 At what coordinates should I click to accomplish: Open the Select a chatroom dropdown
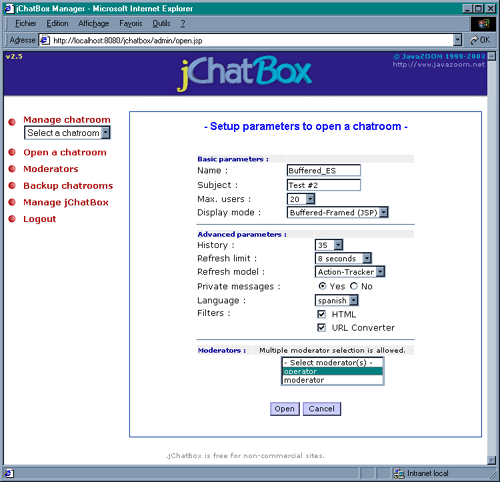click(106, 133)
